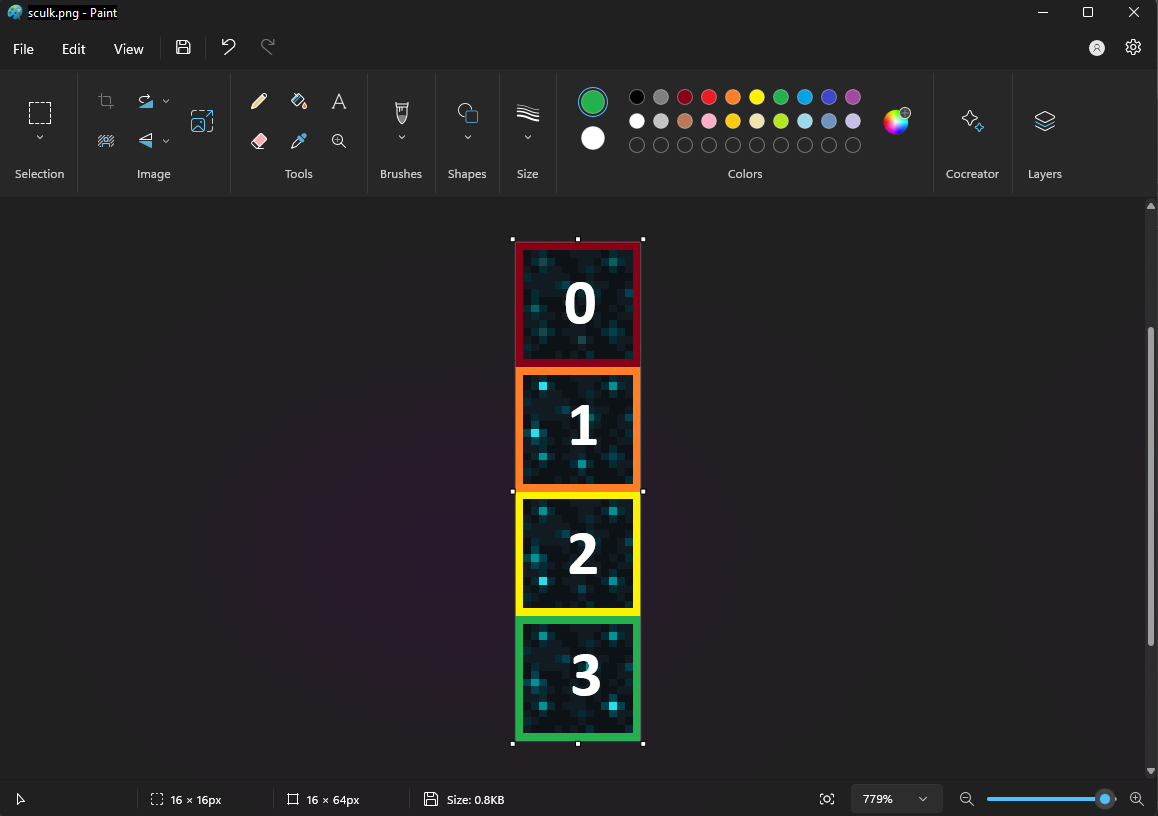Pick the light turquoise palette color

[804, 120]
